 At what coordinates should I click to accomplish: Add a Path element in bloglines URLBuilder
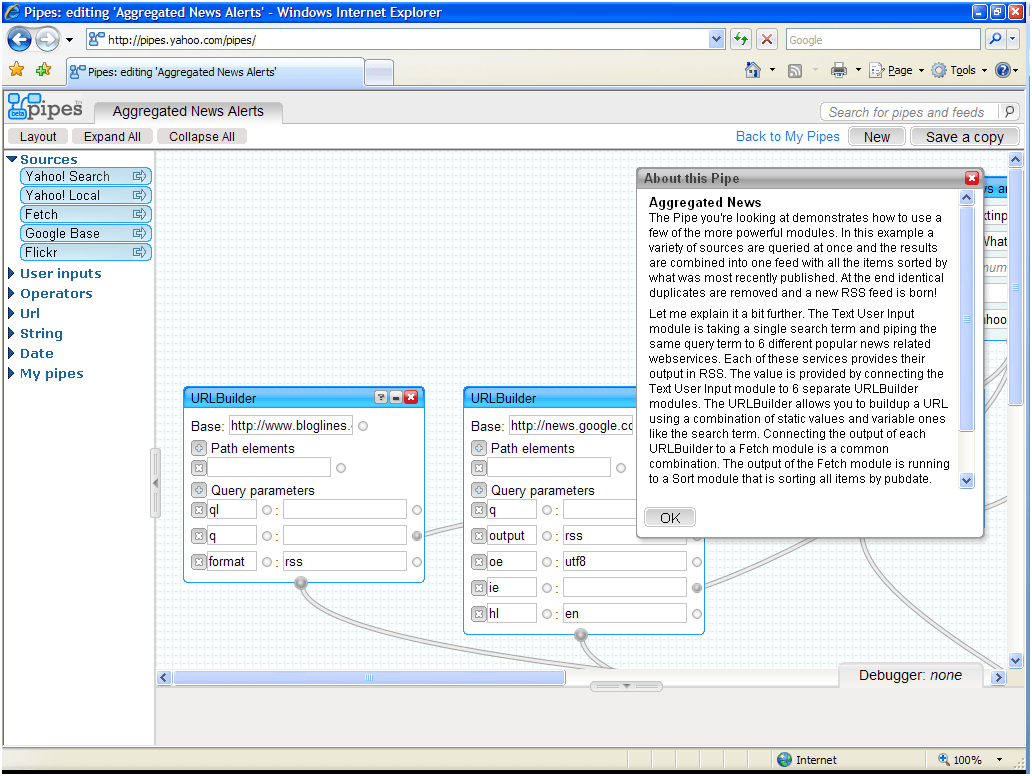coord(199,448)
